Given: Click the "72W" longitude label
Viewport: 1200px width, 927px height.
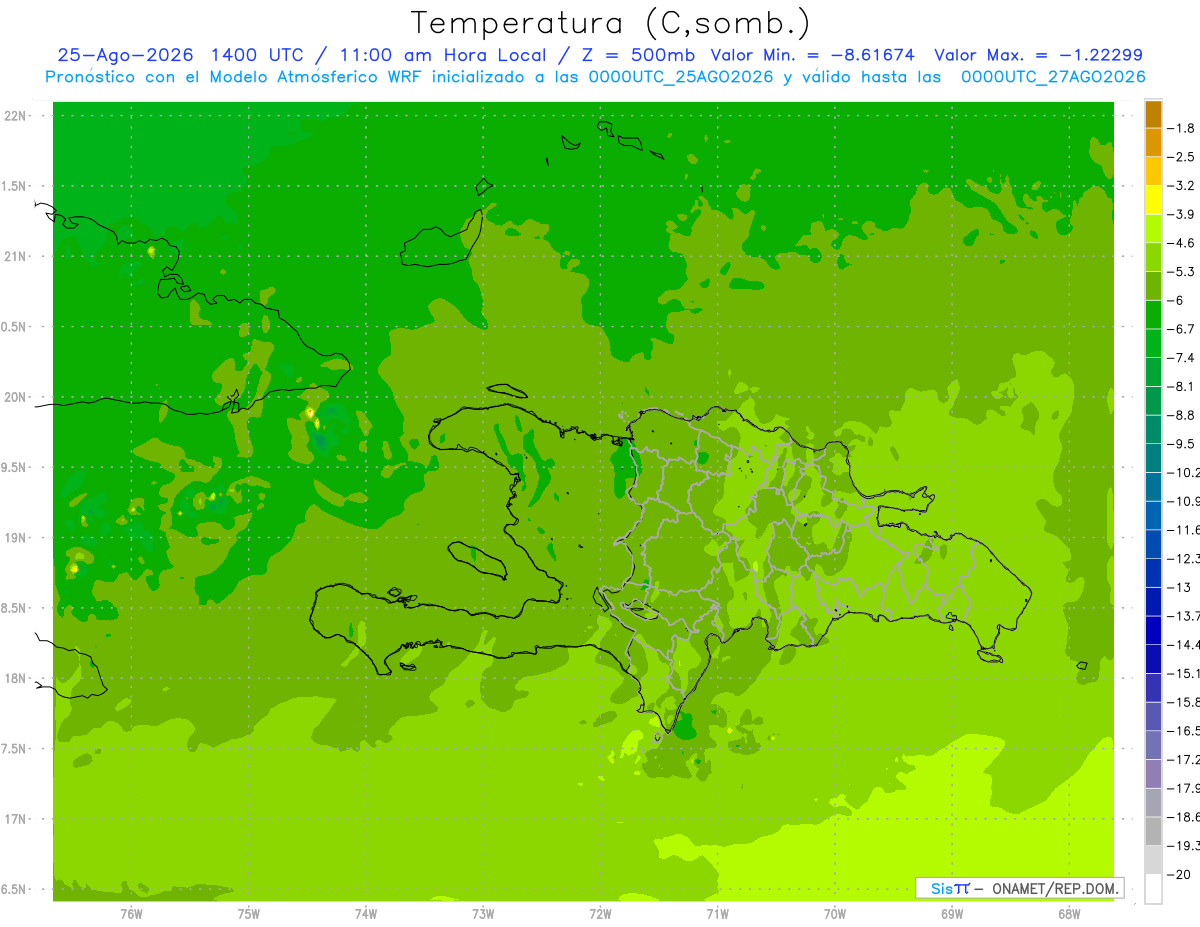Looking at the screenshot, I should (600, 913).
